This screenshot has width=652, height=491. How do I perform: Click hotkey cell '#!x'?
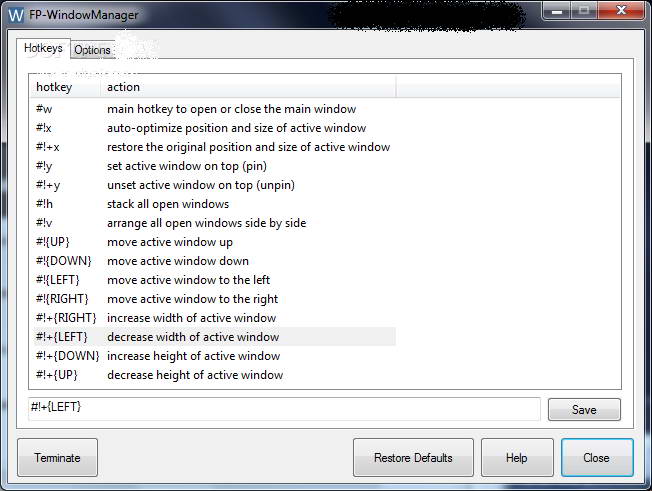44,128
